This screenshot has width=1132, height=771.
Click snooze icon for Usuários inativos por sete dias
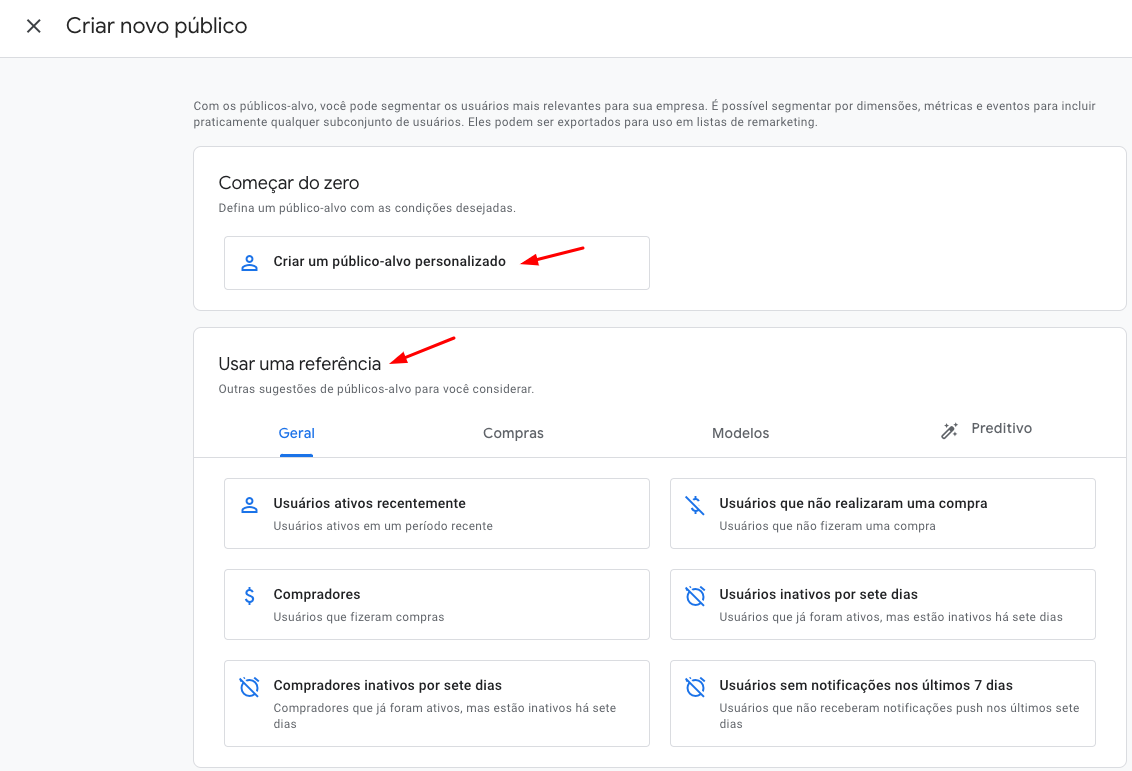[695, 596]
